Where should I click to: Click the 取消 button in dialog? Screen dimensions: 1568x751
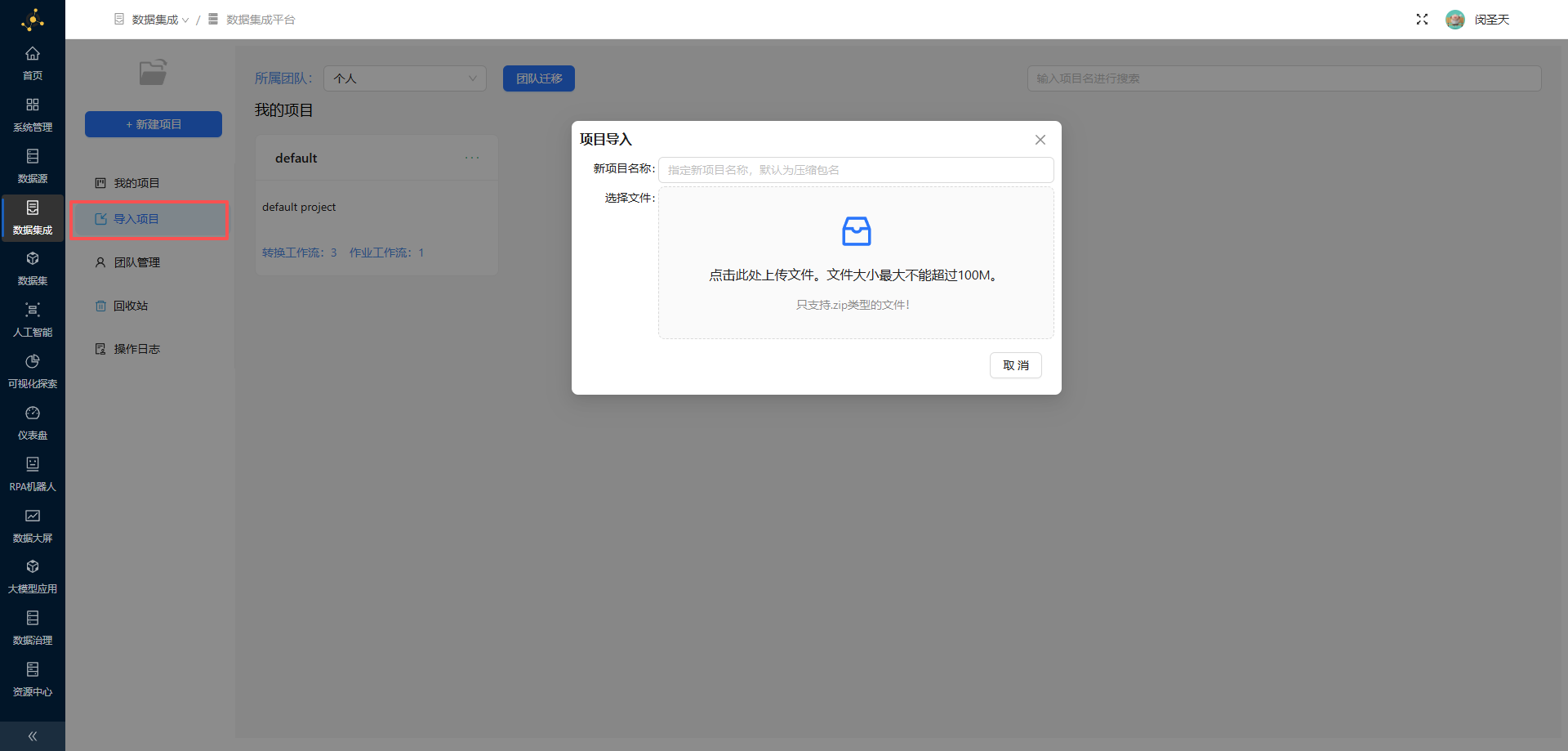pos(1015,365)
